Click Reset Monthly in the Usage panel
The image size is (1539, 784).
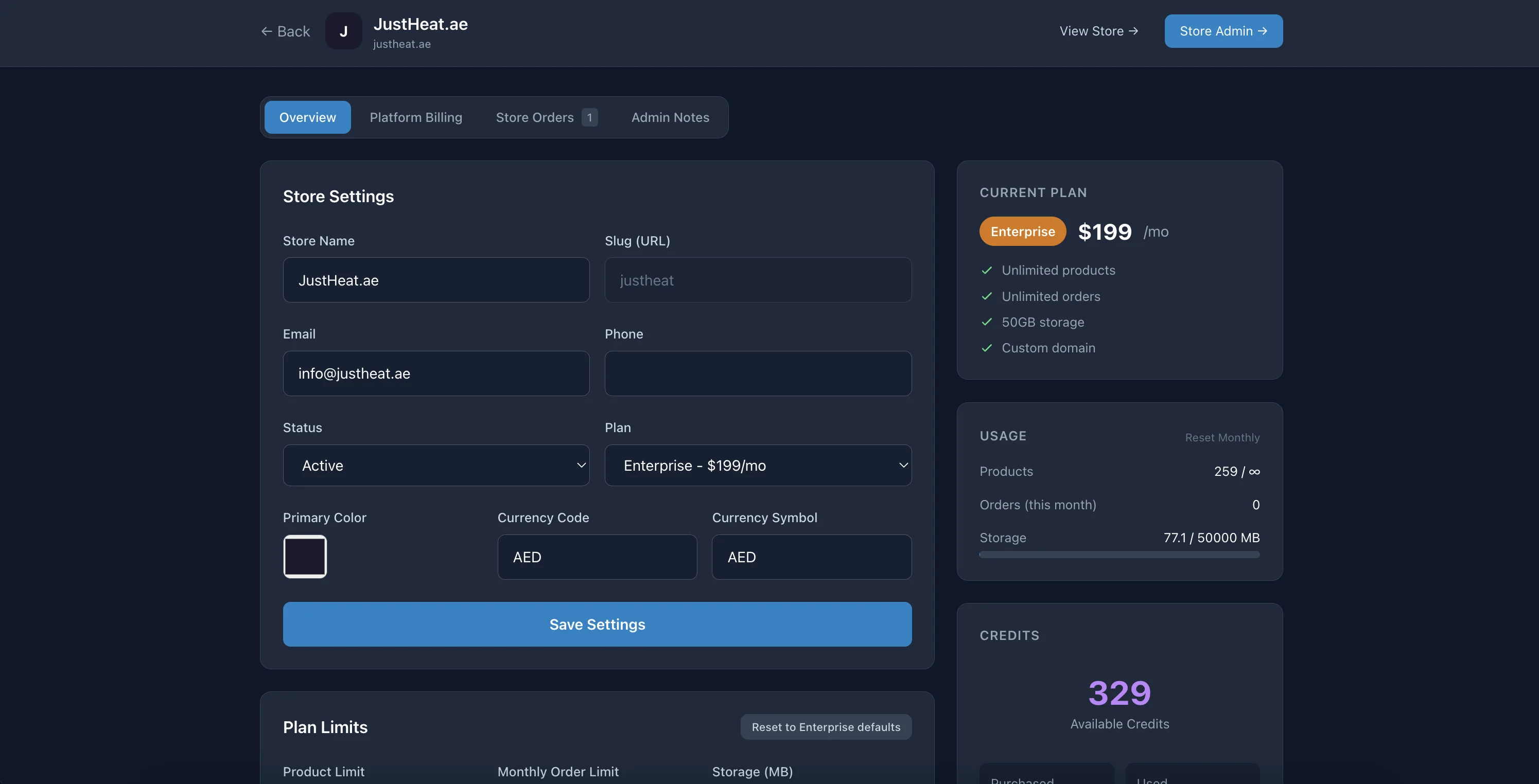click(x=1222, y=437)
